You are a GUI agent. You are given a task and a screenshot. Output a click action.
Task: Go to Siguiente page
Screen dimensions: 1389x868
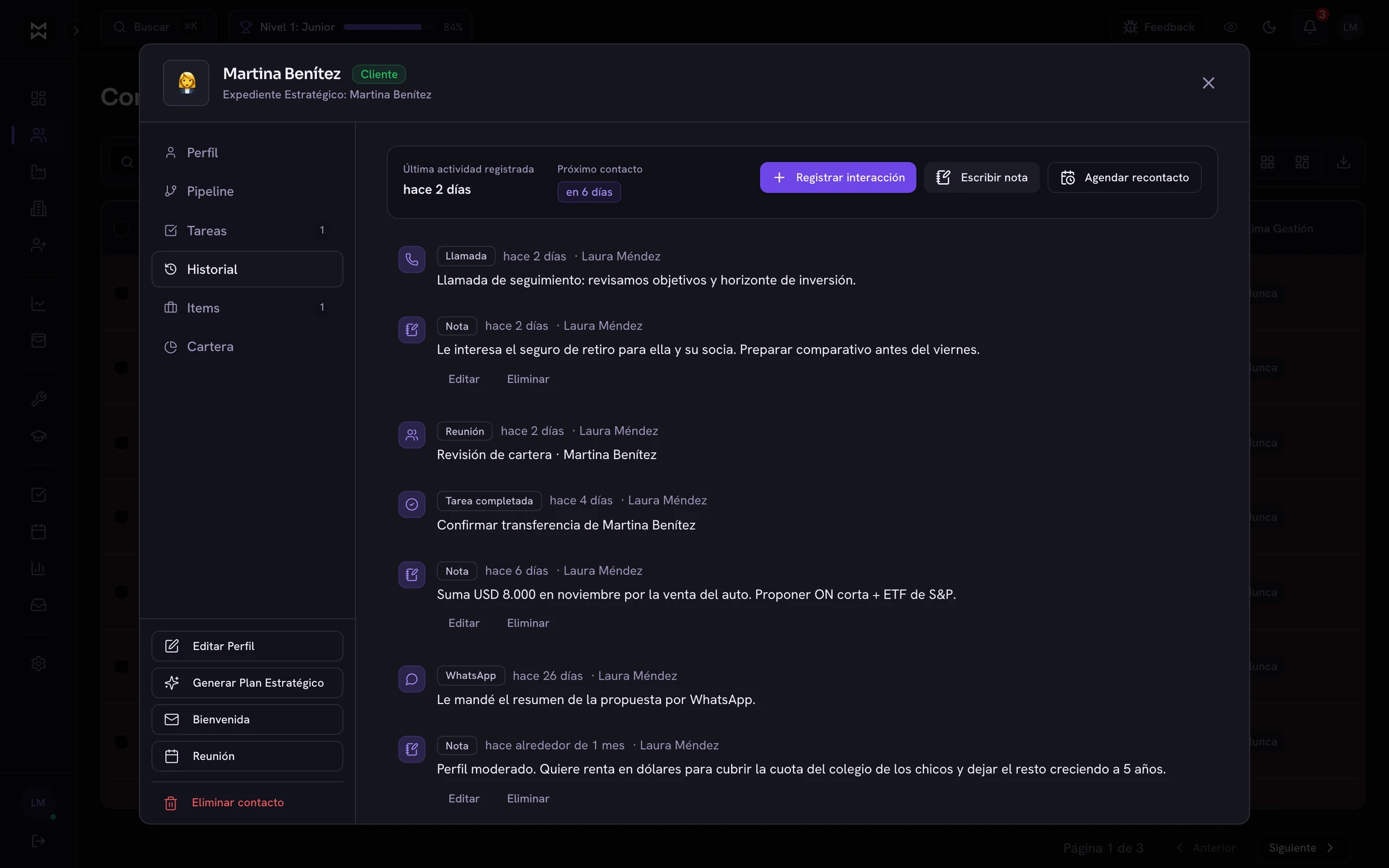1302,848
